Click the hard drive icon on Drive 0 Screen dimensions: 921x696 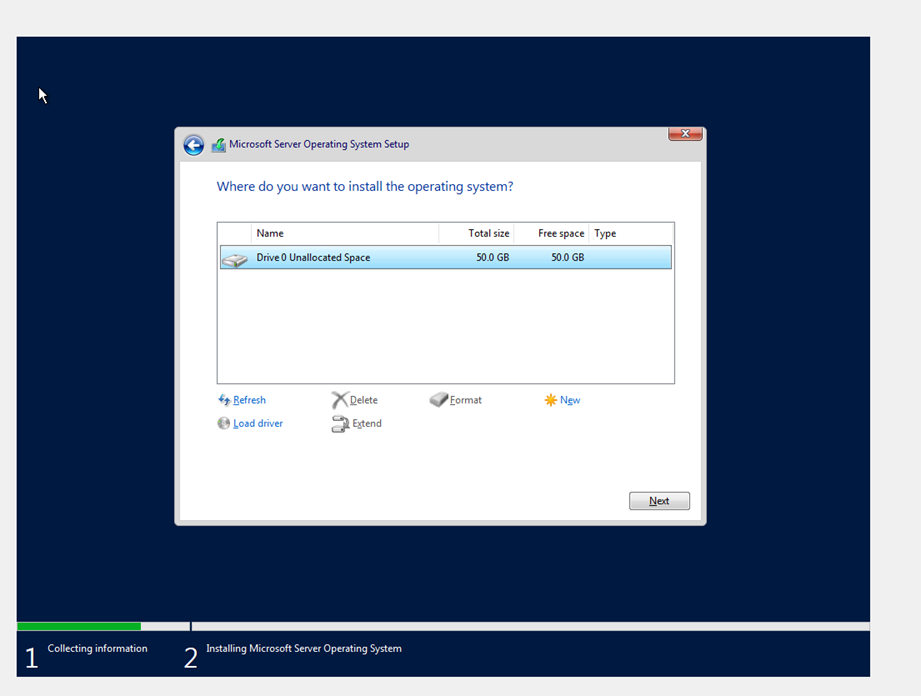(234, 257)
